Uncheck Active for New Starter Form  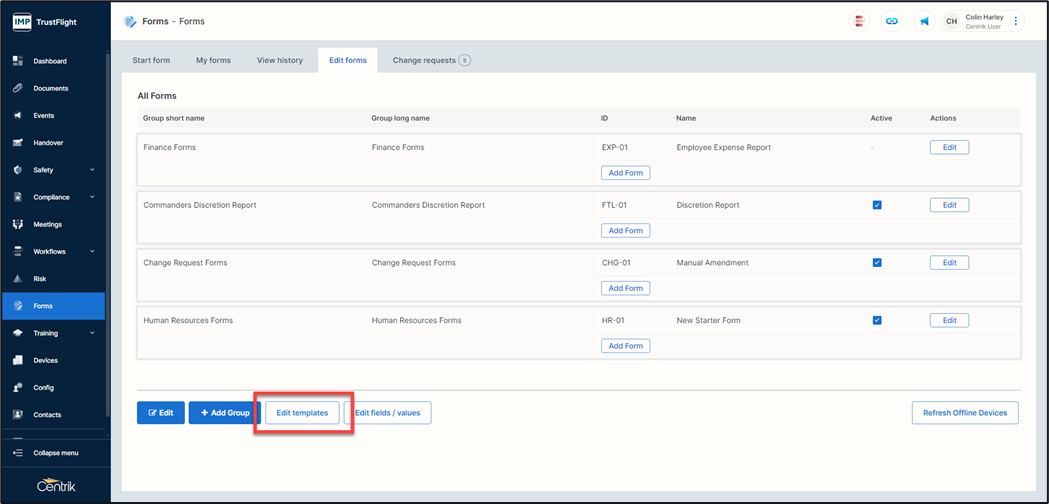click(x=877, y=321)
